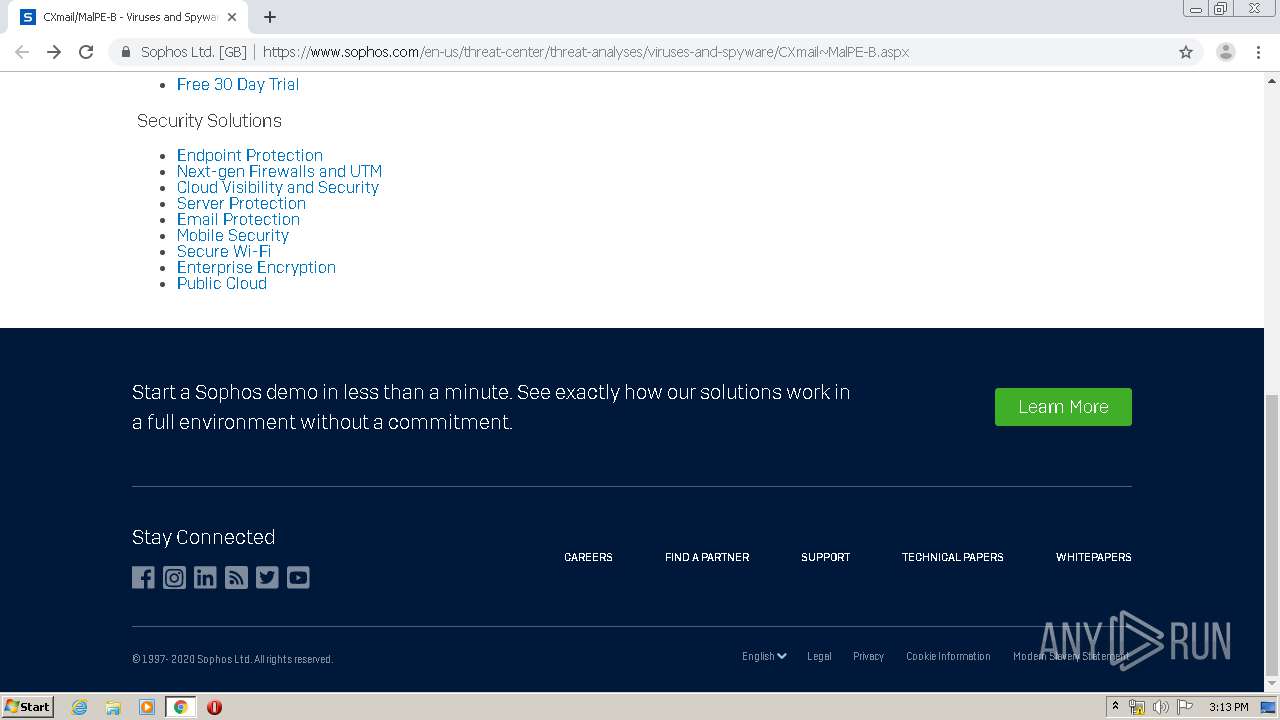
Task: Select Chrome taskbar button
Action: (x=180, y=707)
